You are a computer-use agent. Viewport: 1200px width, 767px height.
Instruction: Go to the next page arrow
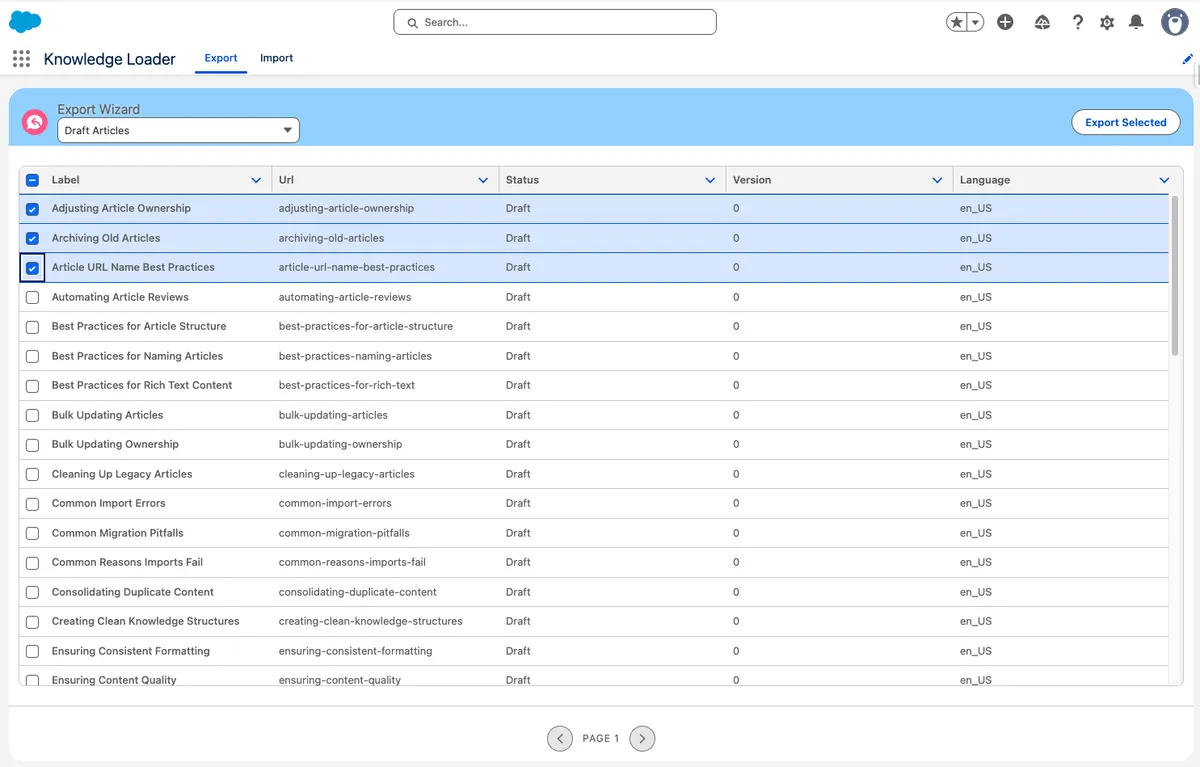click(642, 738)
